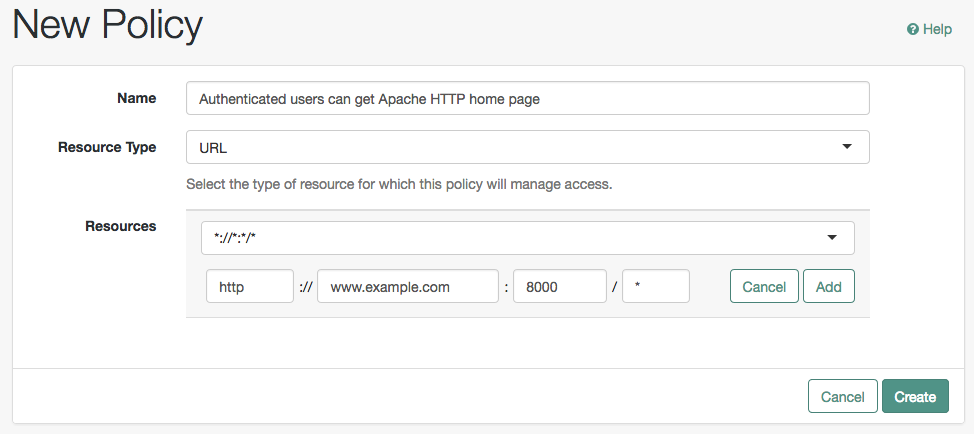Click the resource type description hint text
974x434 pixels.
[399, 184]
